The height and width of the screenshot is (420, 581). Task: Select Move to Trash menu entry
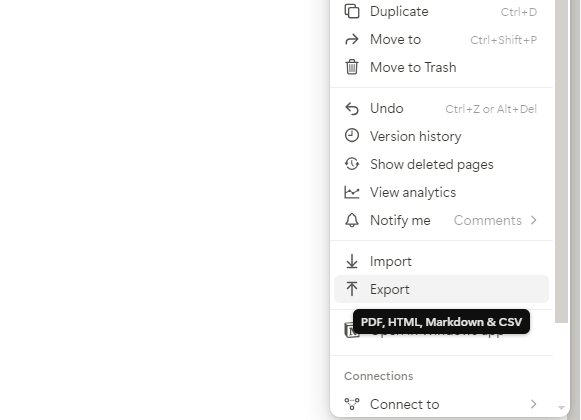(x=441, y=67)
